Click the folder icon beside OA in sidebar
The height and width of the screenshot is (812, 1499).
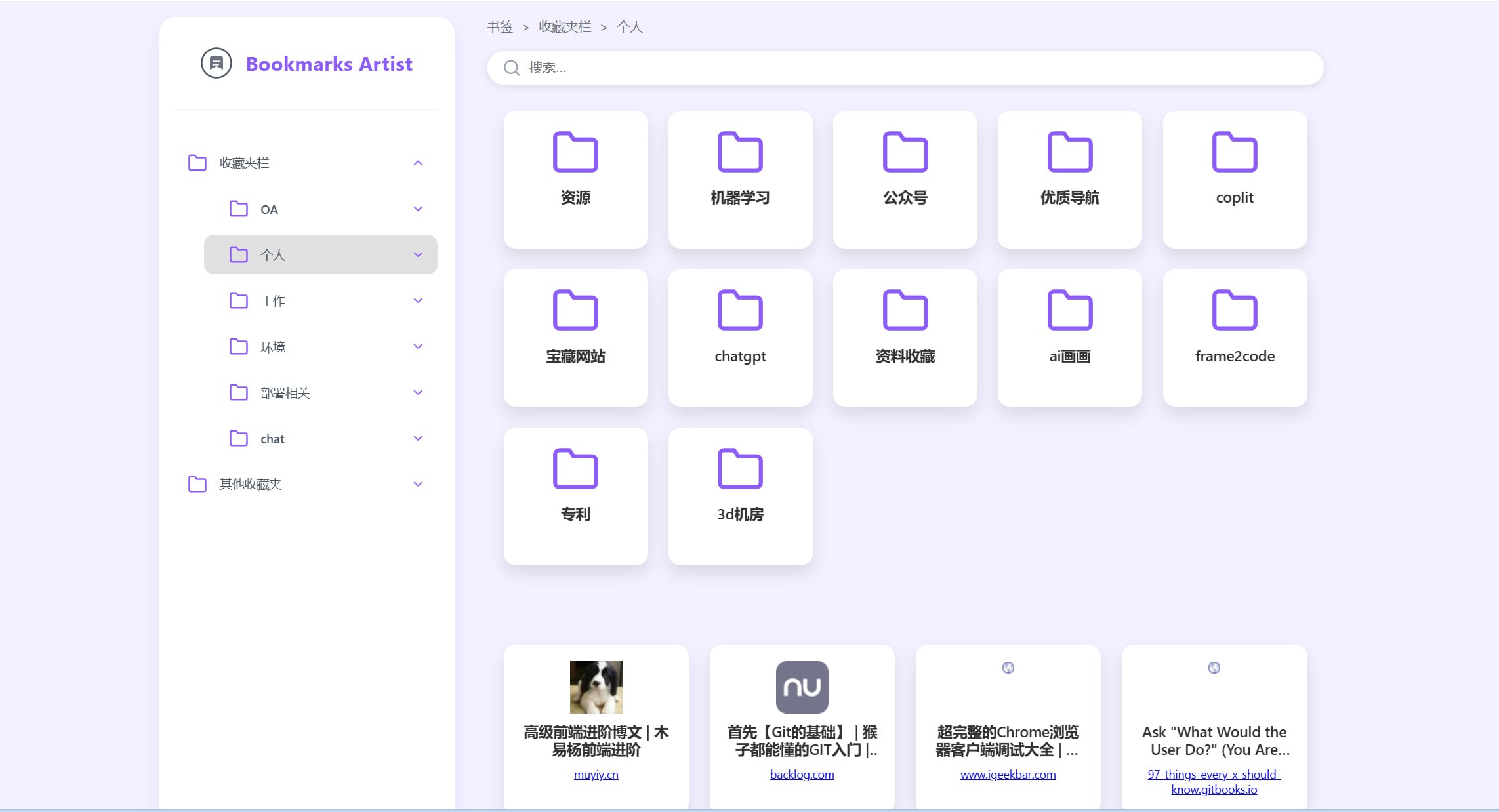pyautogui.click(x=239, y=209)
